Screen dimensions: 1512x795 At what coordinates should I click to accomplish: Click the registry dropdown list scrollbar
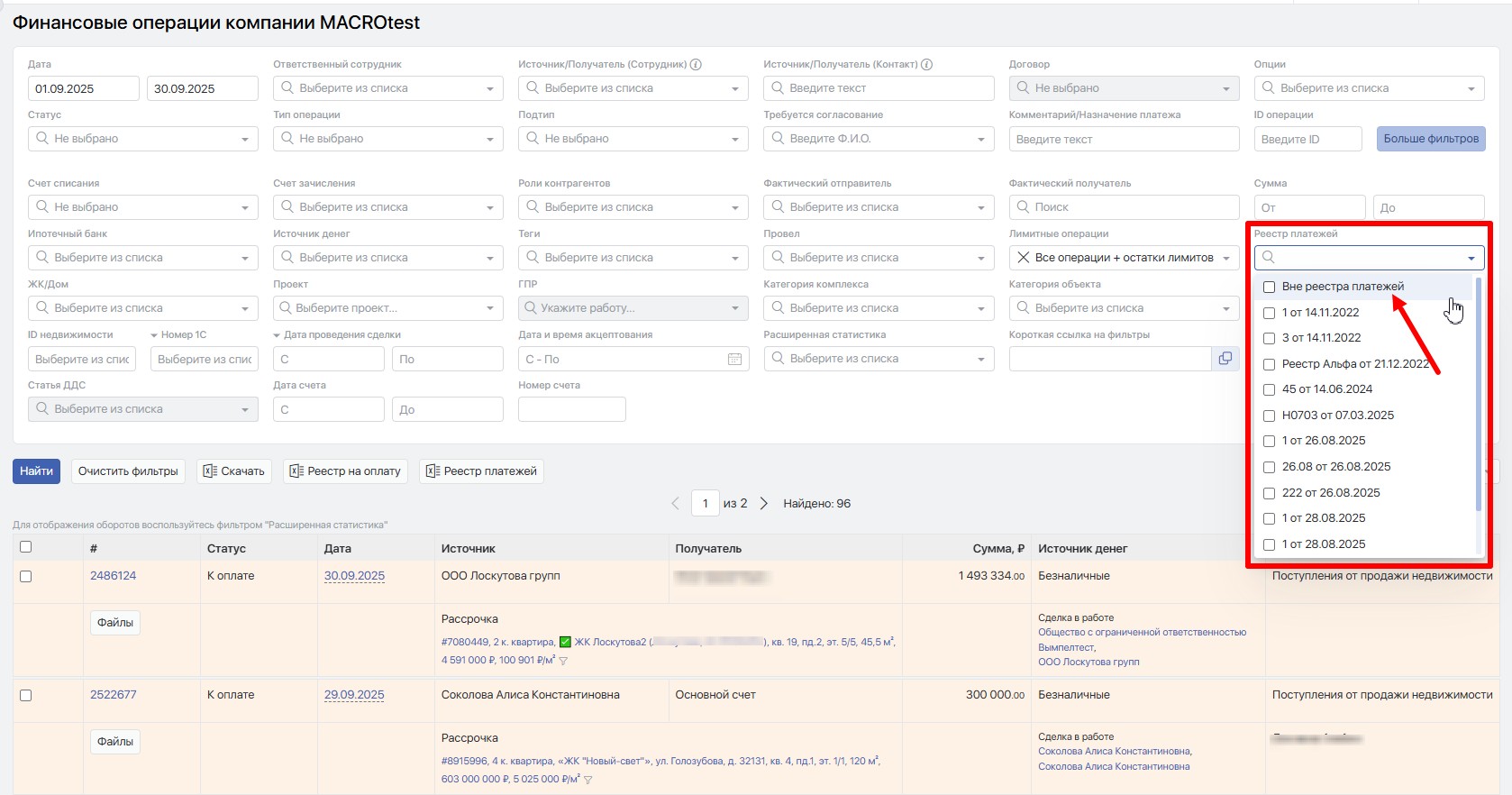click(x=1478, y=397)
